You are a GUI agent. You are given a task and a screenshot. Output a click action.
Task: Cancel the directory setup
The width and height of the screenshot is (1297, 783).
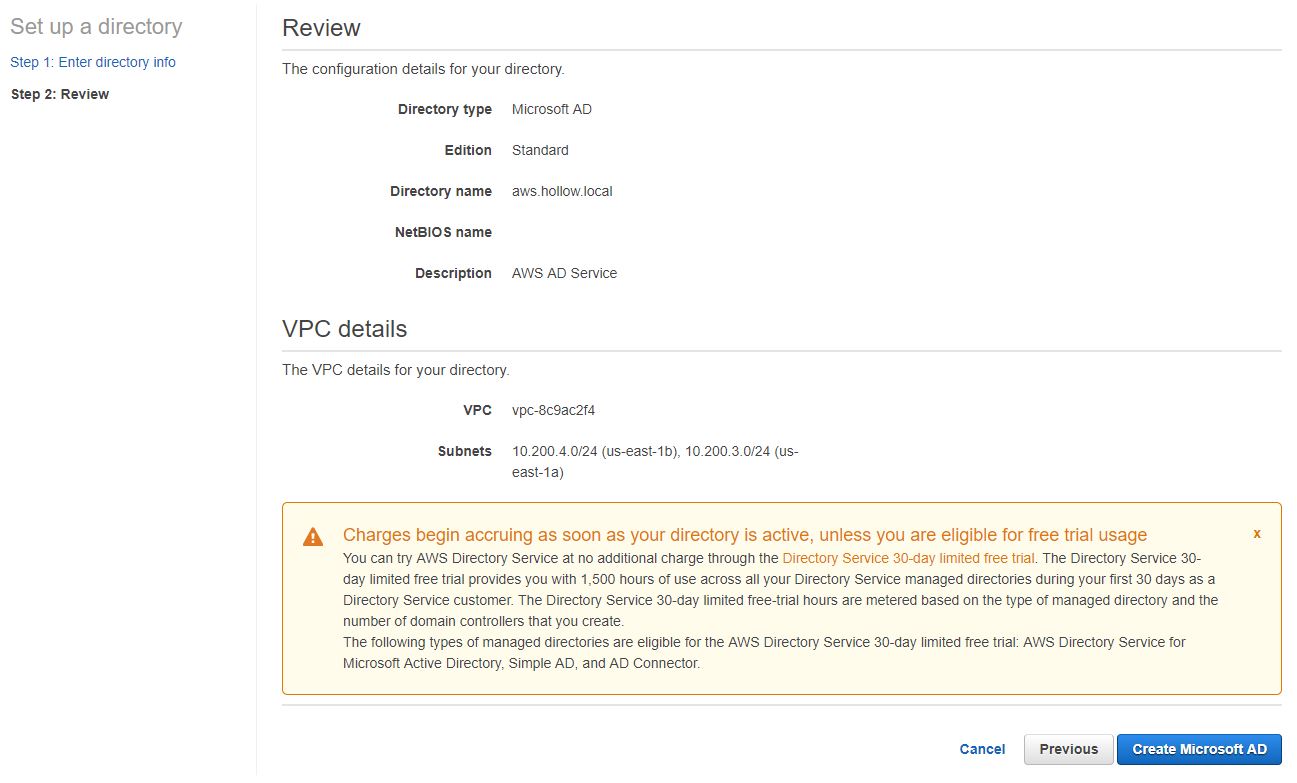(982, 749)
